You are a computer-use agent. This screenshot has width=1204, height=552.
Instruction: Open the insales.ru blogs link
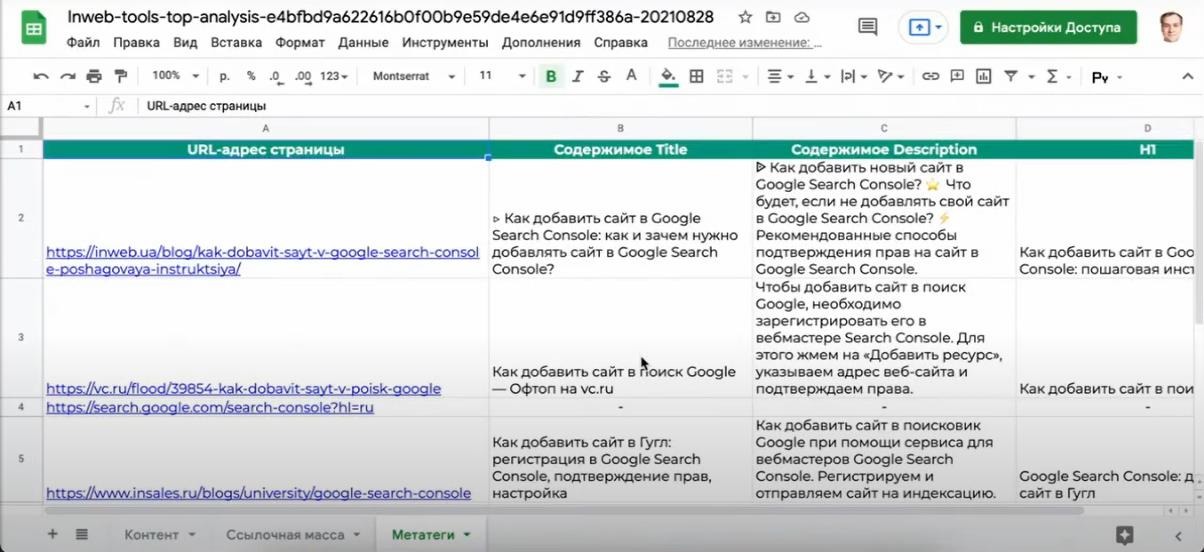pyautogui.click(x=258, y=493)
